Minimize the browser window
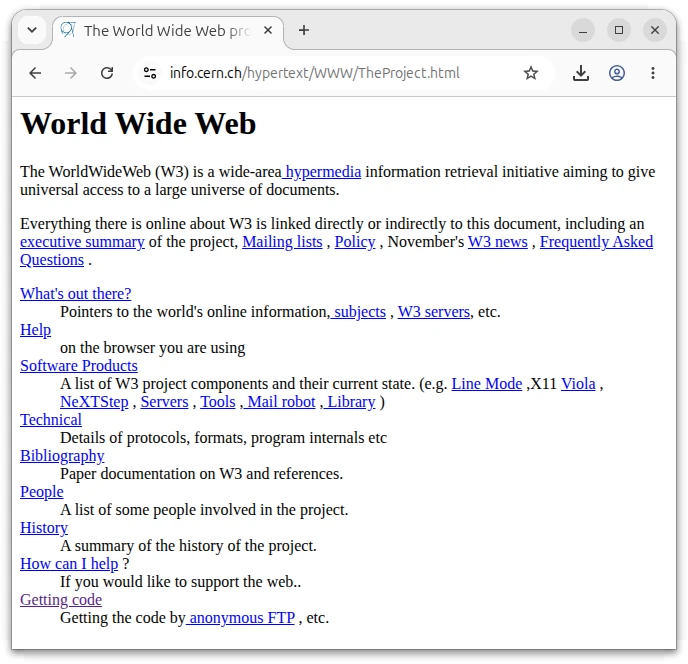Screen dimensions: 688x664 click(583, 30)
